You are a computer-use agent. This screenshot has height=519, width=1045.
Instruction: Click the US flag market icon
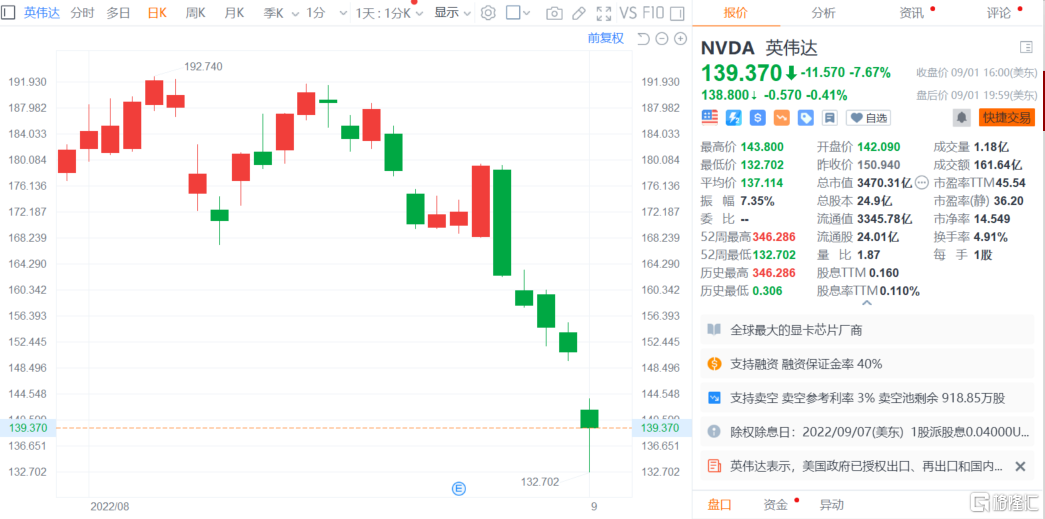[x=710, y=118]
